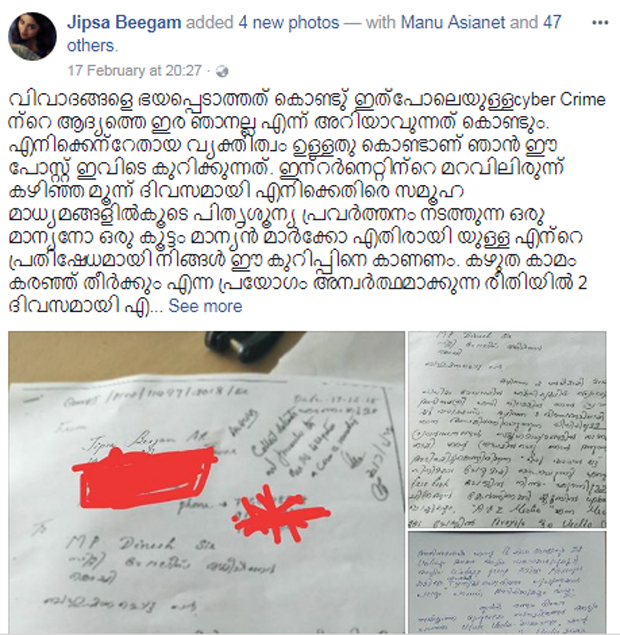Open the large complaint letter photo
620x635 pixels.
pyautogui.click(x=206, y=483)
